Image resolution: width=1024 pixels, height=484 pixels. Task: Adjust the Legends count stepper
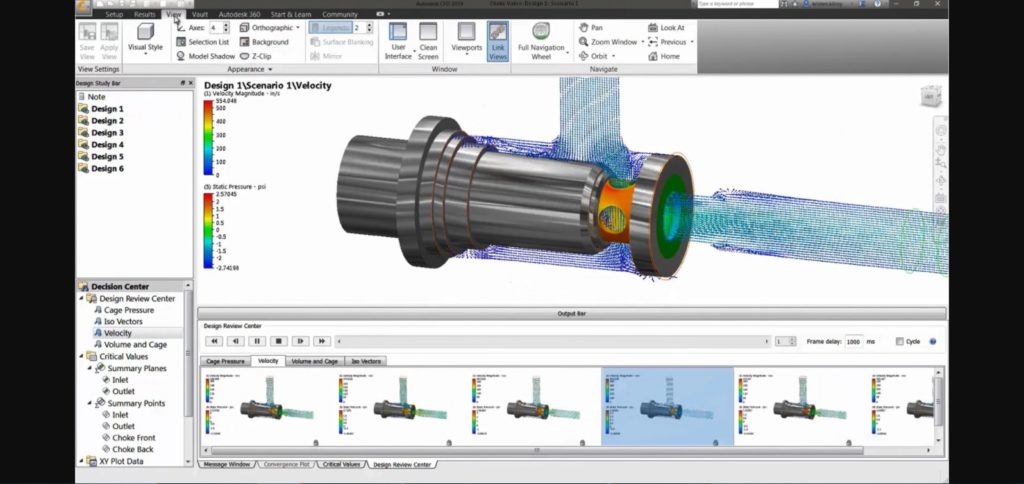pos(369,27)
